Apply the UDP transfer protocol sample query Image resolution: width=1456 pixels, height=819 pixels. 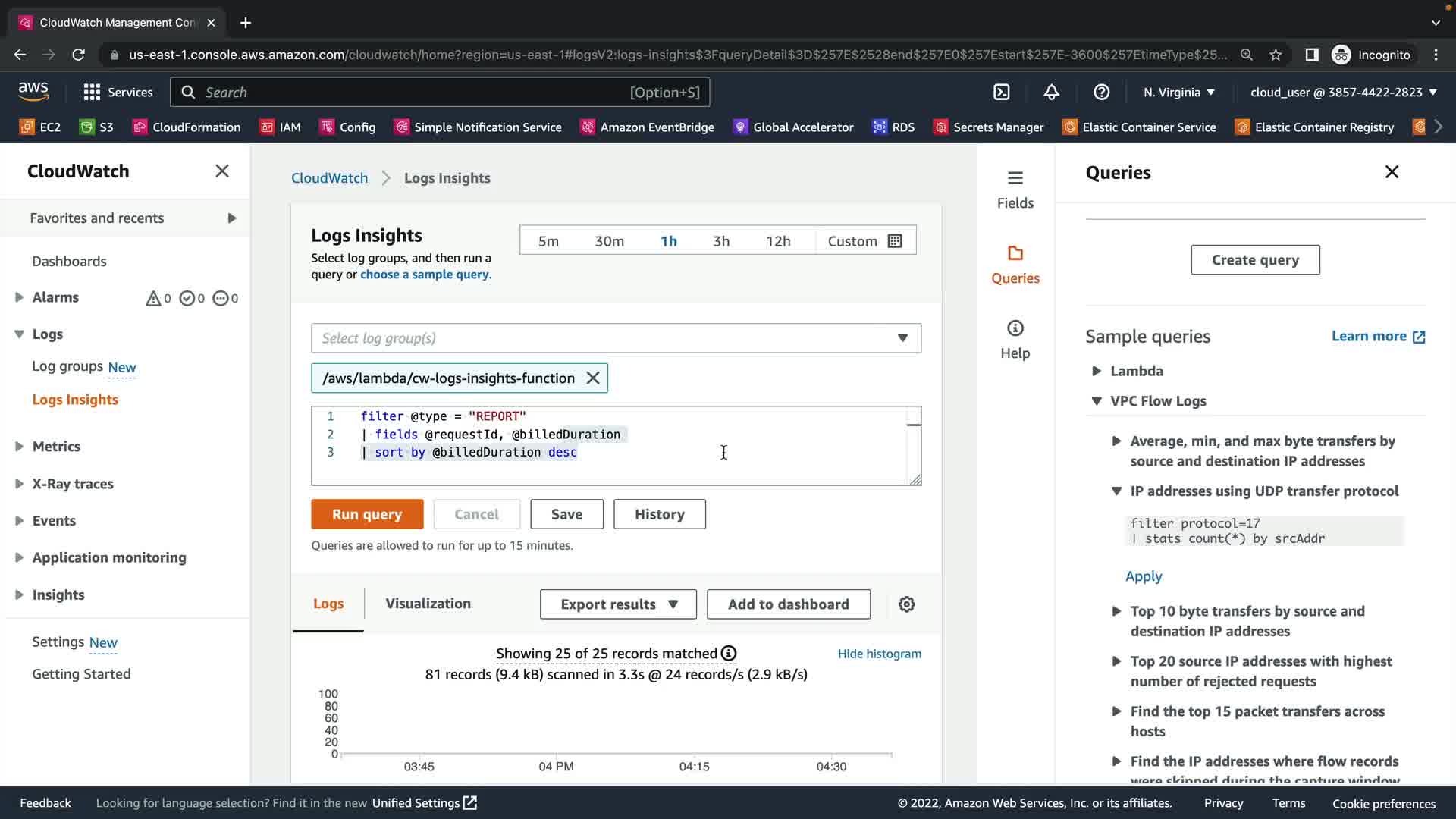click(x=1143, y=576)
